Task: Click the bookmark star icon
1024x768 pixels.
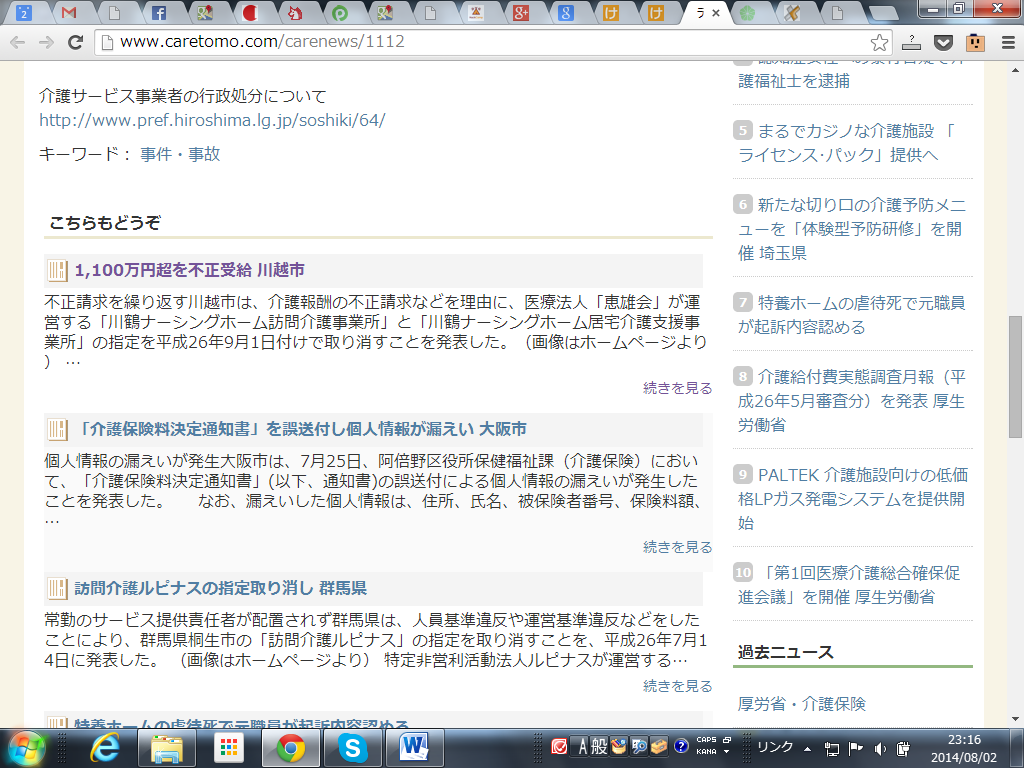Action: (x=879, y=42)
